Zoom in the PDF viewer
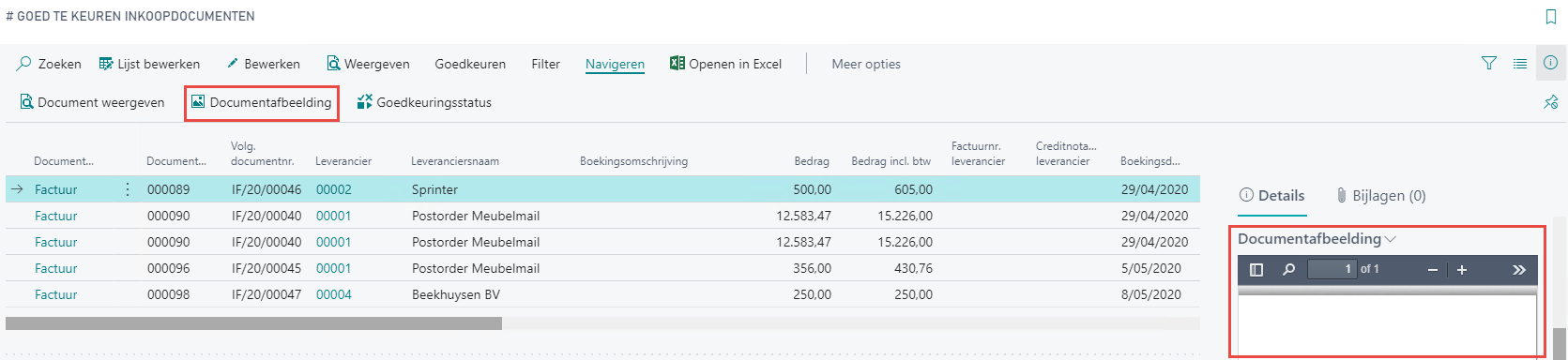1568x360 pixels. 1461,270
